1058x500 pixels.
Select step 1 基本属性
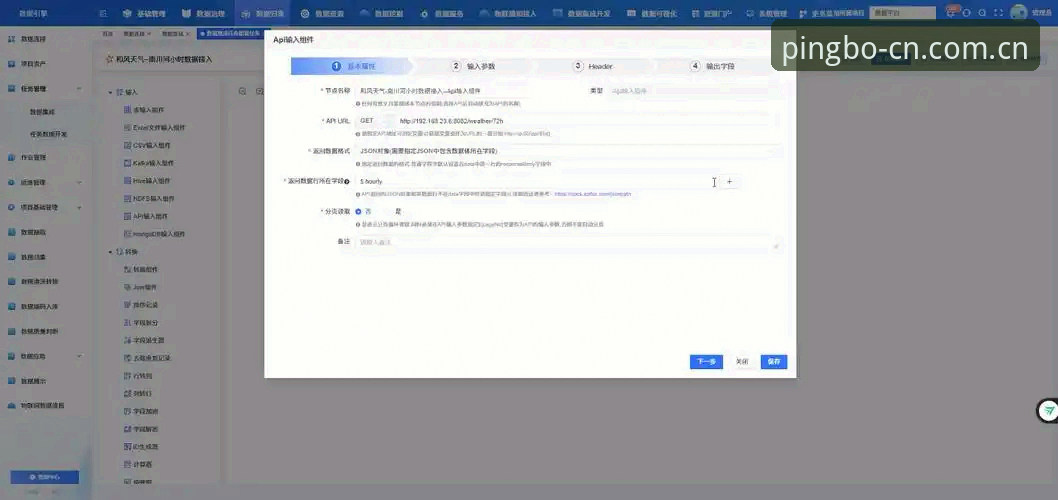click(354, 66)
